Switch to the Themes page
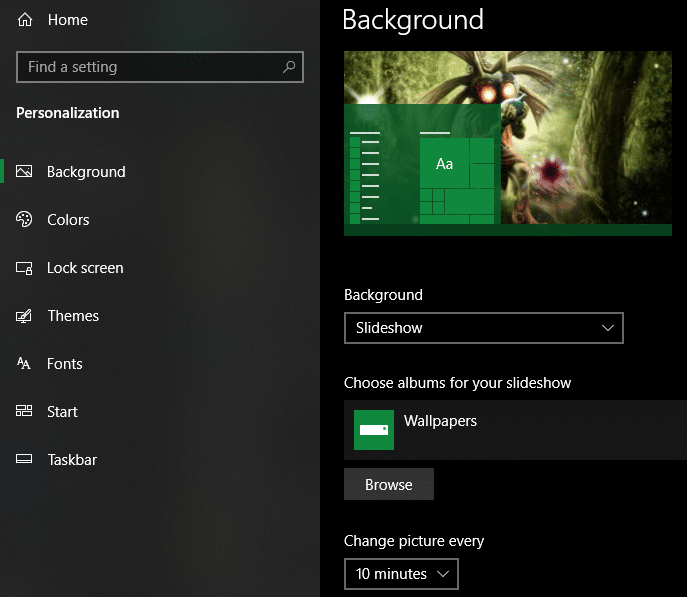 73,316
